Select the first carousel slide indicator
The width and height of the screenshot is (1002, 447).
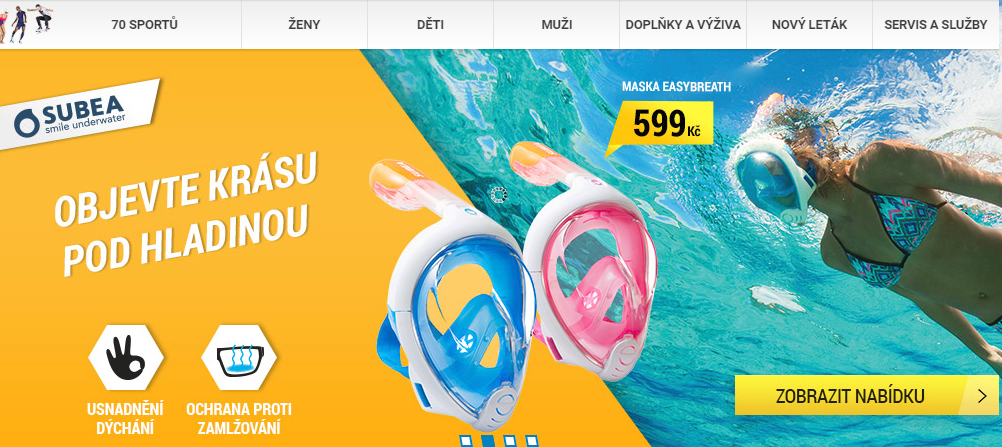point(465,441)
